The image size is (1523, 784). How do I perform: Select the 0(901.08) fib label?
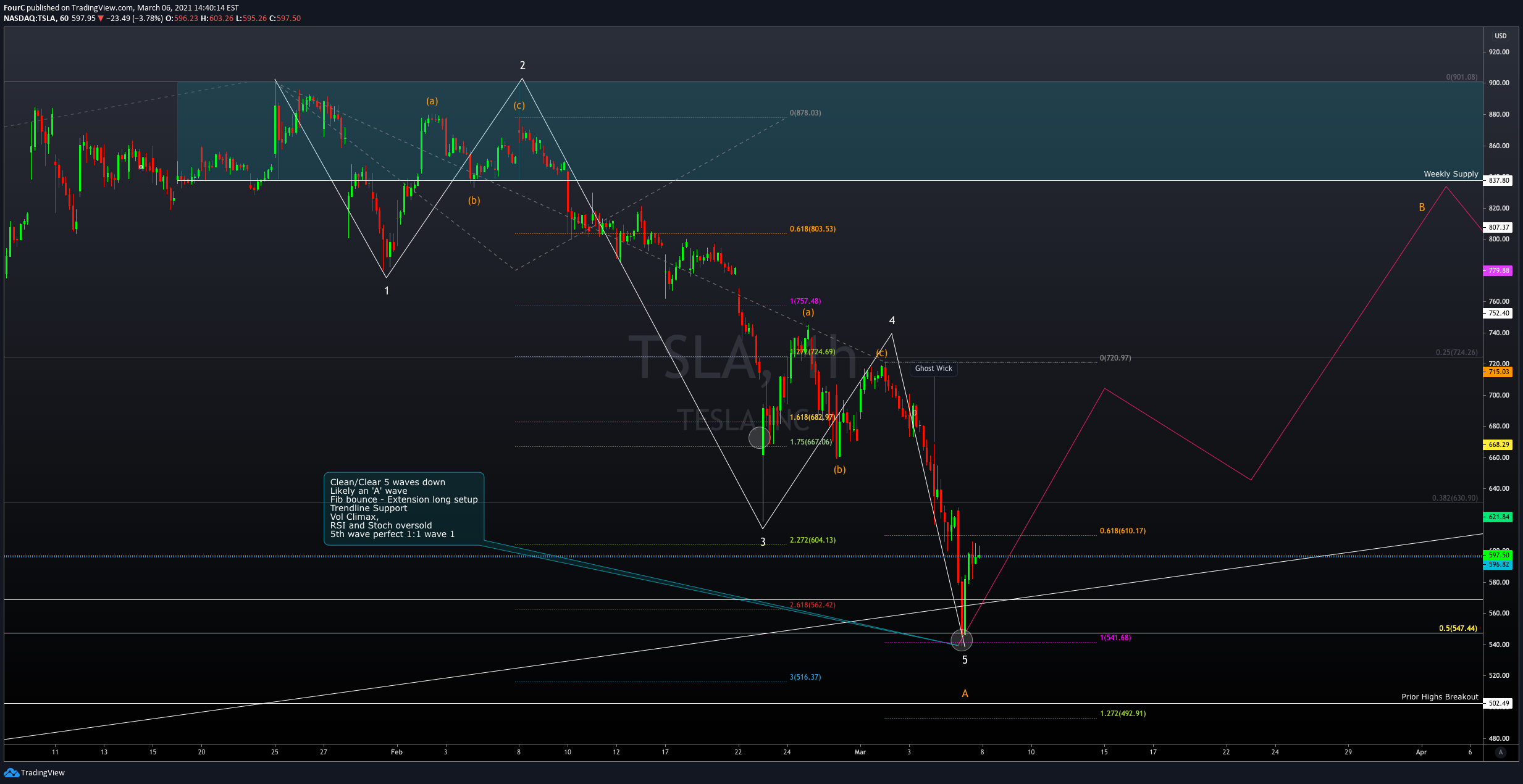(1462, 77)
